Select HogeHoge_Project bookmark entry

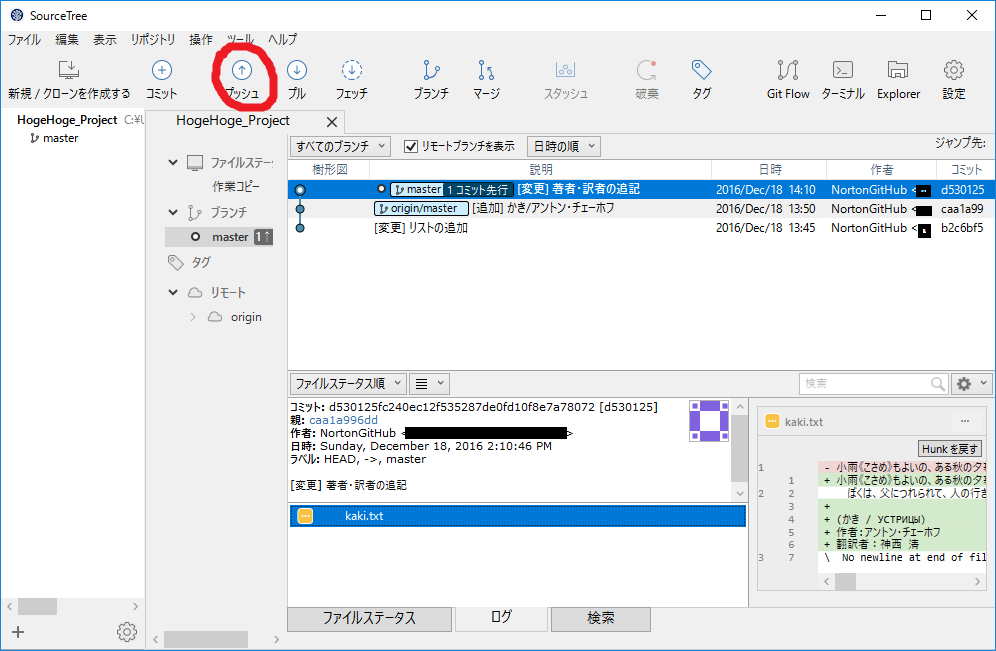coord(67,120)
